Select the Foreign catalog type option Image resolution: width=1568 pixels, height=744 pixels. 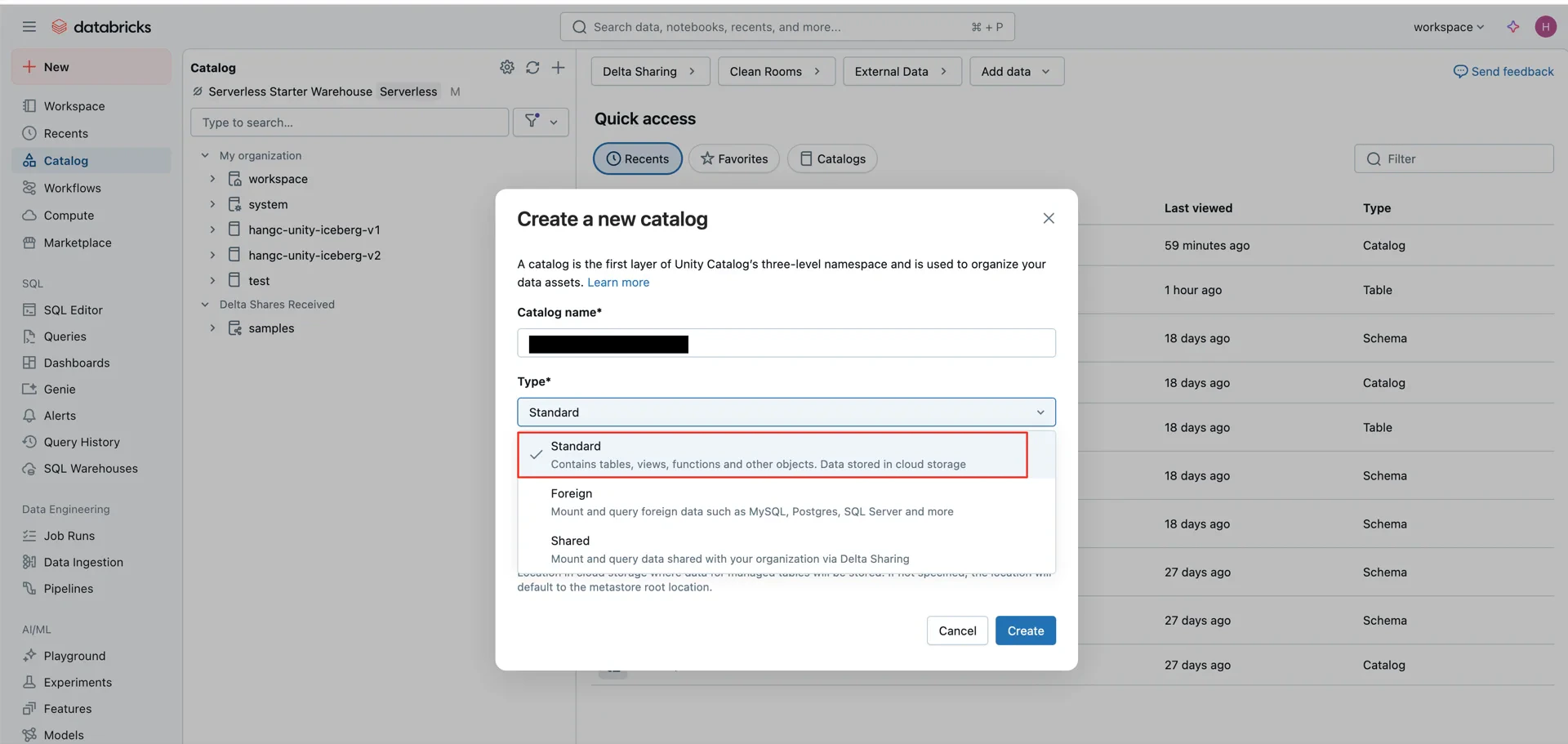tap(786, 502)
